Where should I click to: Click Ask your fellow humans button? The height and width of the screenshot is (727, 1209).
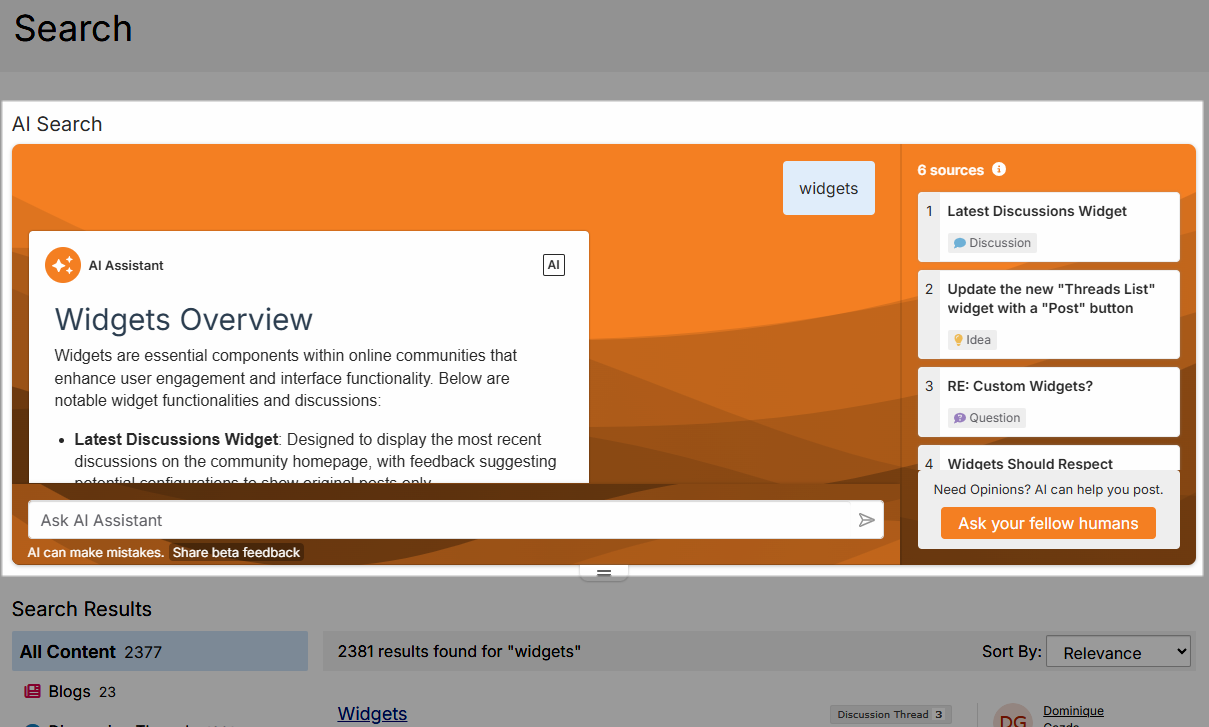click(x=1048, y=523)
